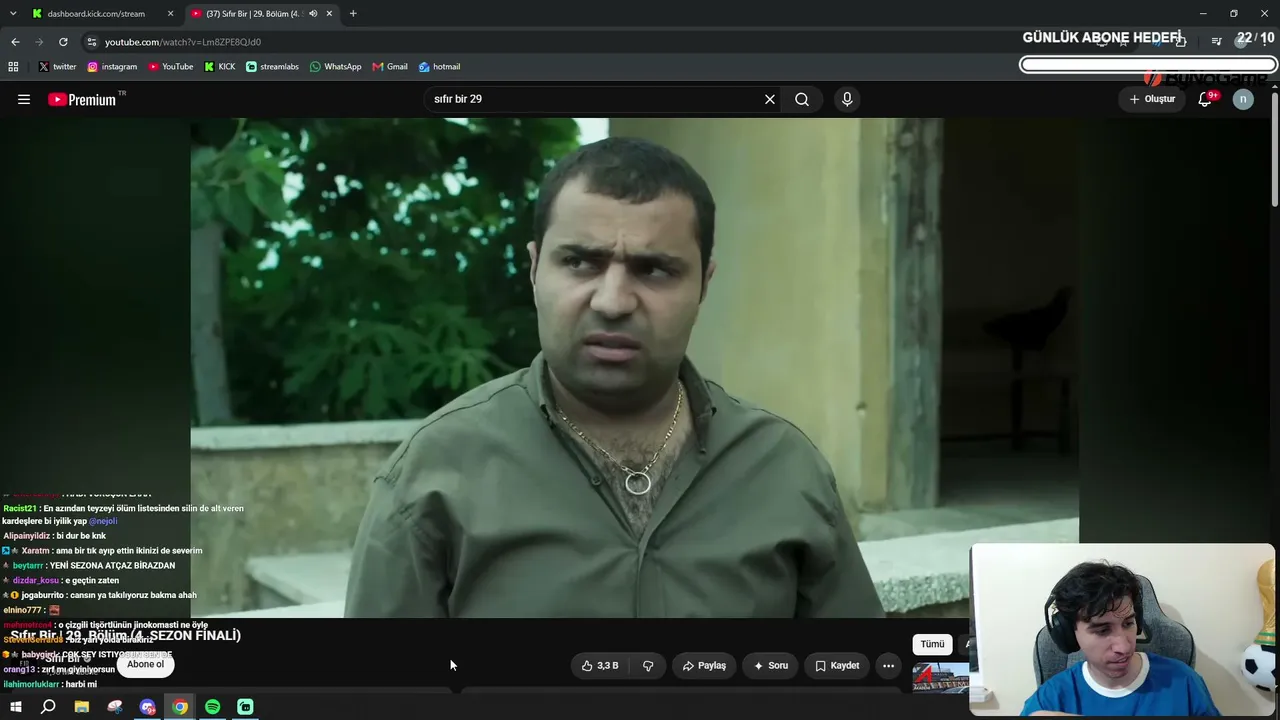
Task: Click the page vertical scrollbar
Action: 1274,150
